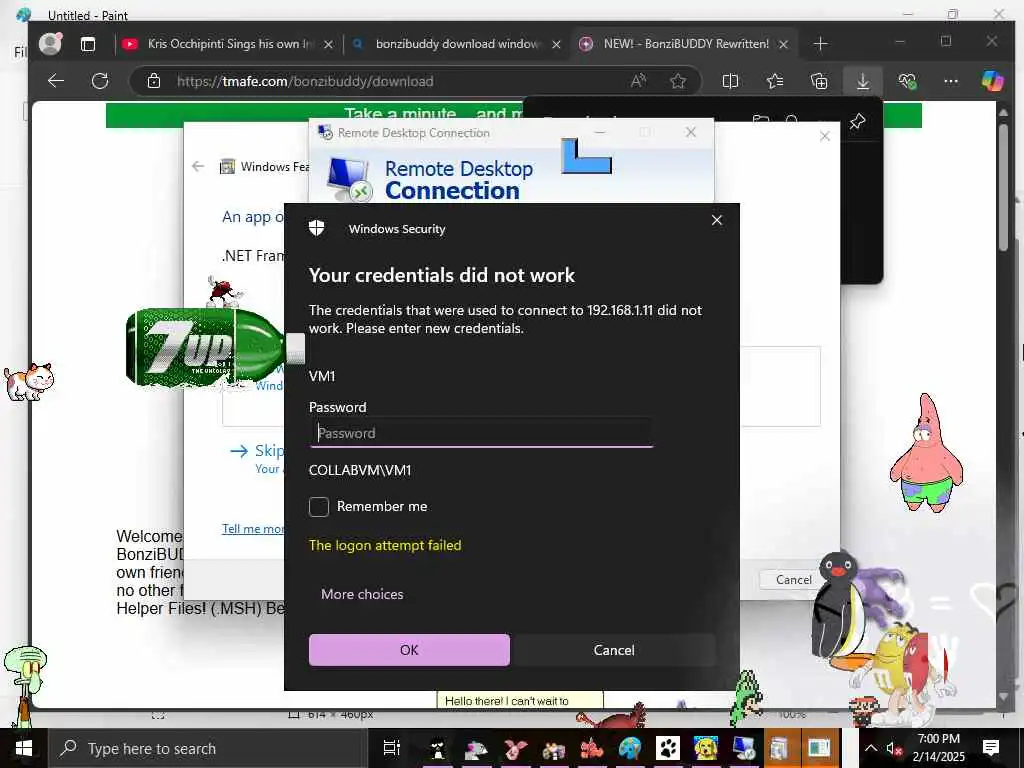
Task: Open Edge split screen view
Action: [x=730, y=81]
